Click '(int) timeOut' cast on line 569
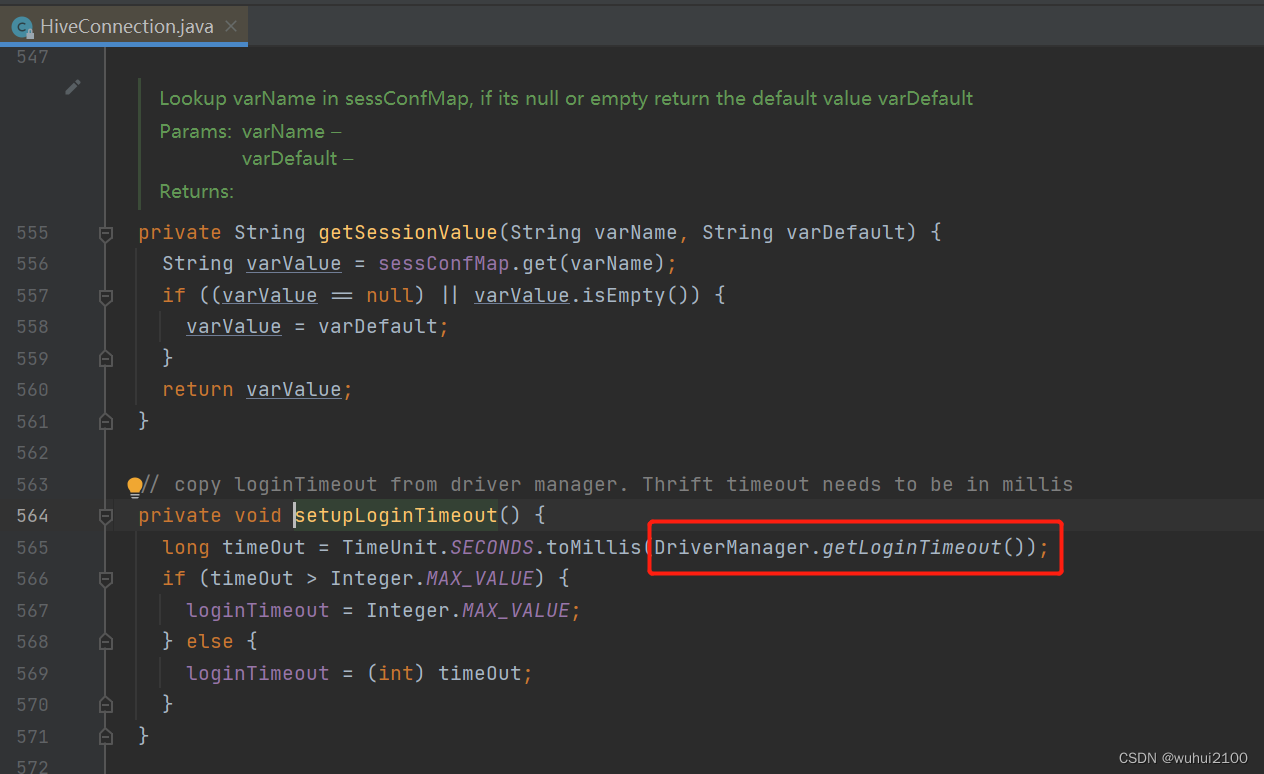This screenshot has width=1264, height=774. [x=443, y=673]
